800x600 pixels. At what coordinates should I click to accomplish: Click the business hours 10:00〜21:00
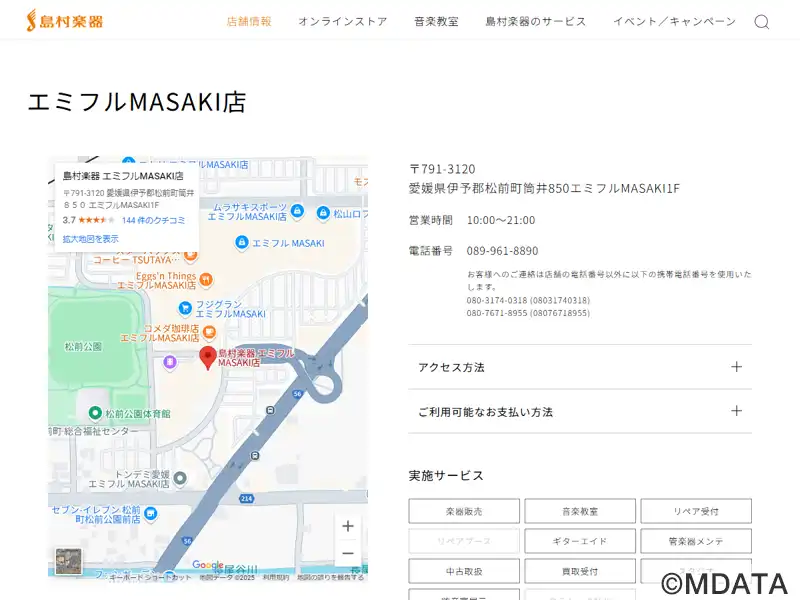(x=501, y=220)
